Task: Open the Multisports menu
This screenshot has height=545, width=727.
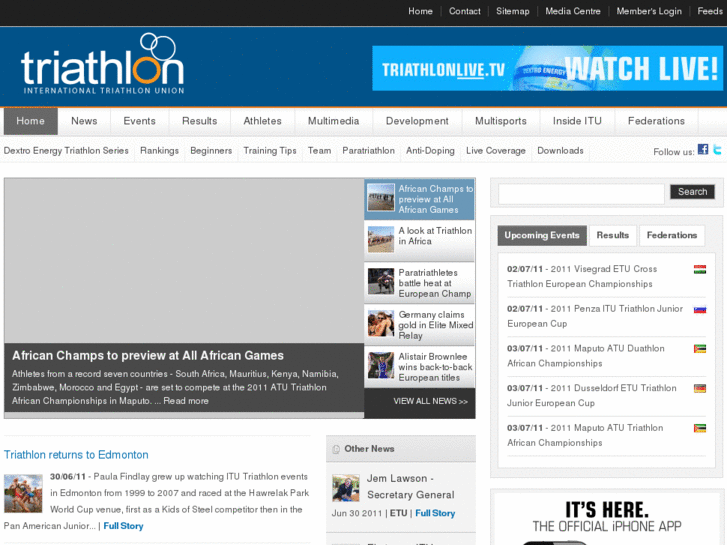Action: pyautogui.click(x=501, y=121)
